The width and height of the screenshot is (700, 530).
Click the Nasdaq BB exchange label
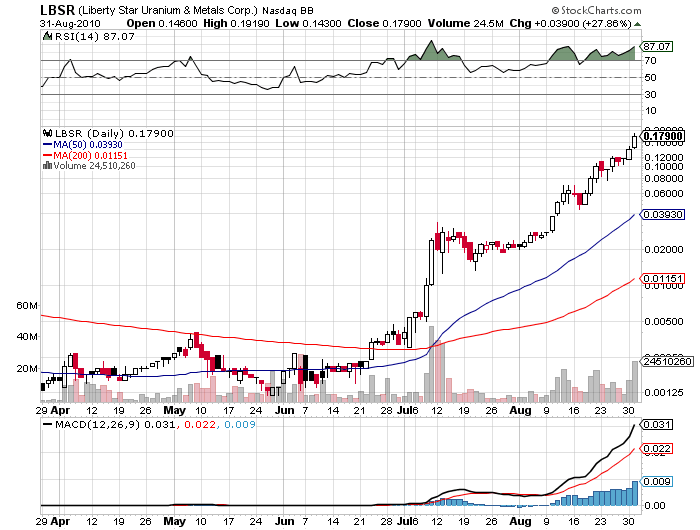288,11
